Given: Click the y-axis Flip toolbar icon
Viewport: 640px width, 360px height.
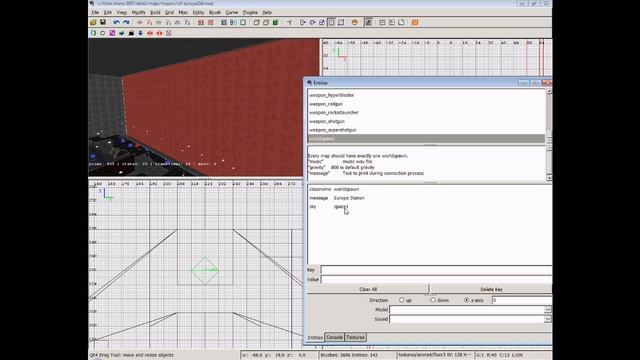Looking at the screenshot, I should (158, 22).
